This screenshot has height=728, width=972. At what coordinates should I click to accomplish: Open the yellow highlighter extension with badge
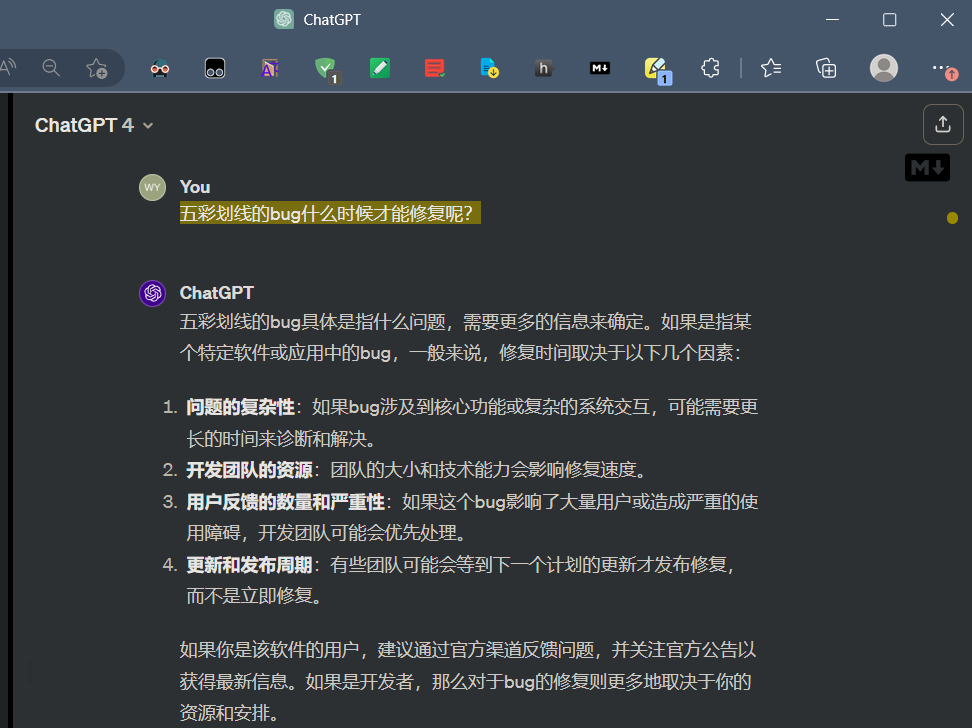pyautogui.click(x=658, y=70)
